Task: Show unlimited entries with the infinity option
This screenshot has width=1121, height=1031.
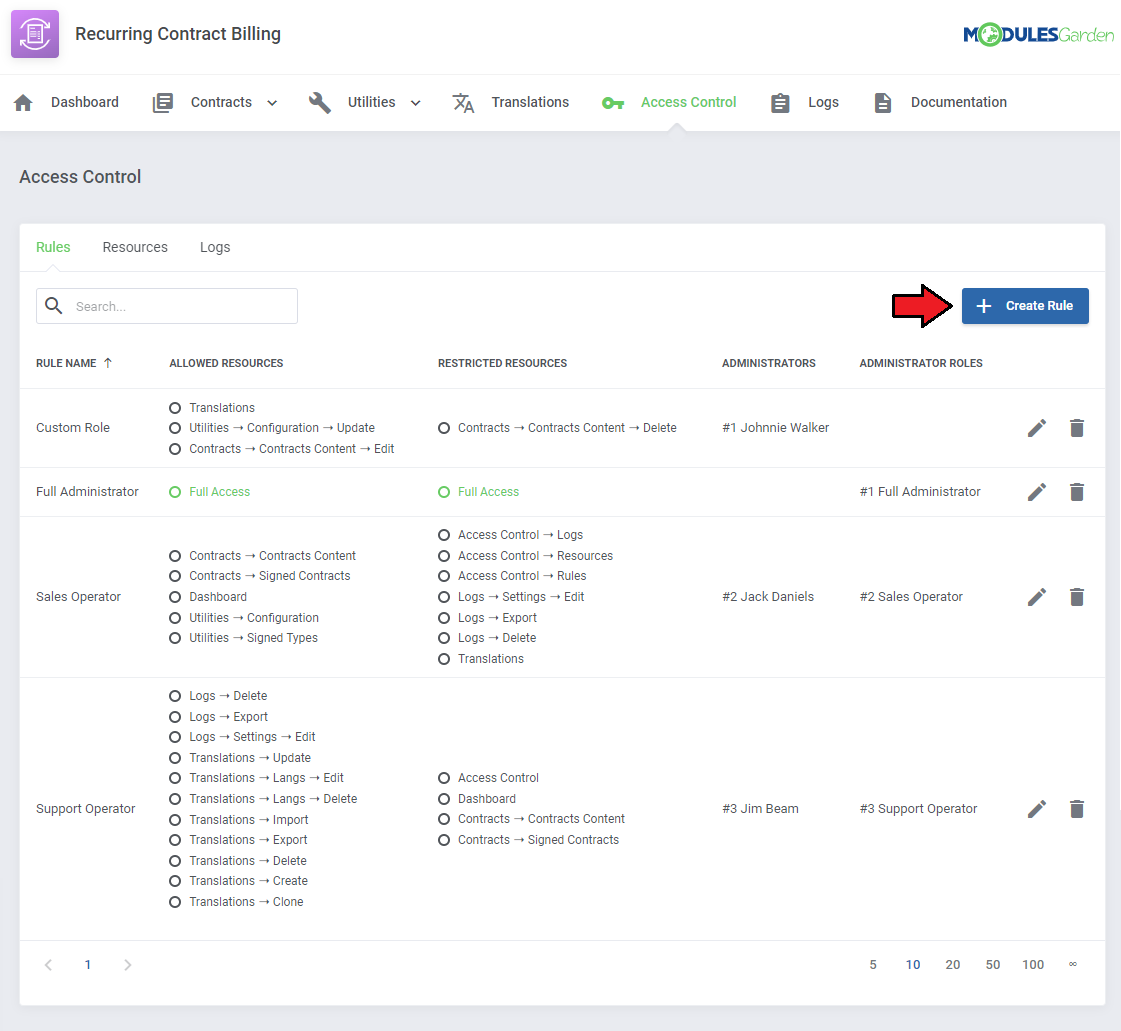Action: click(1072, 965)
